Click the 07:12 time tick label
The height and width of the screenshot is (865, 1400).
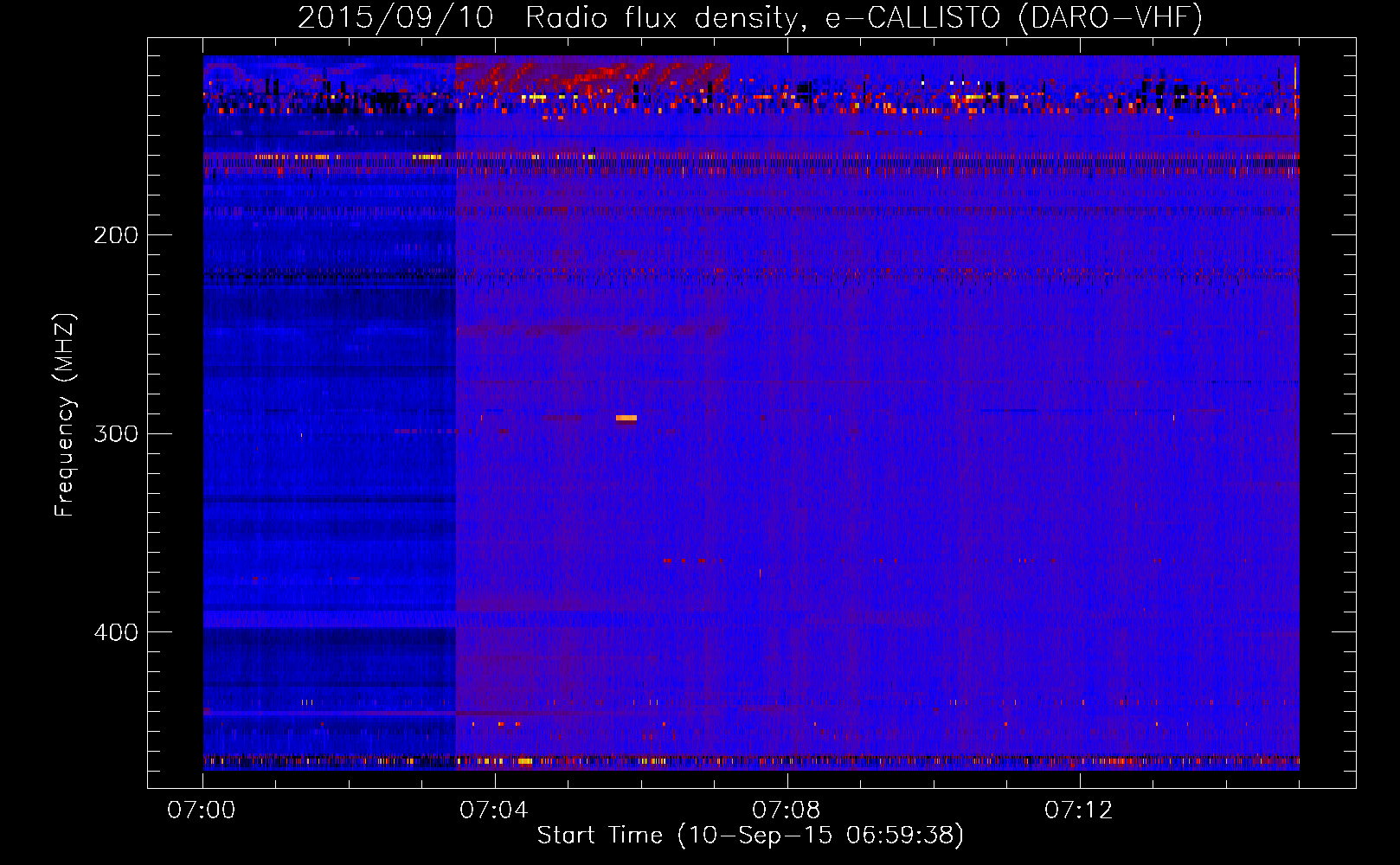coord(1079,811)
